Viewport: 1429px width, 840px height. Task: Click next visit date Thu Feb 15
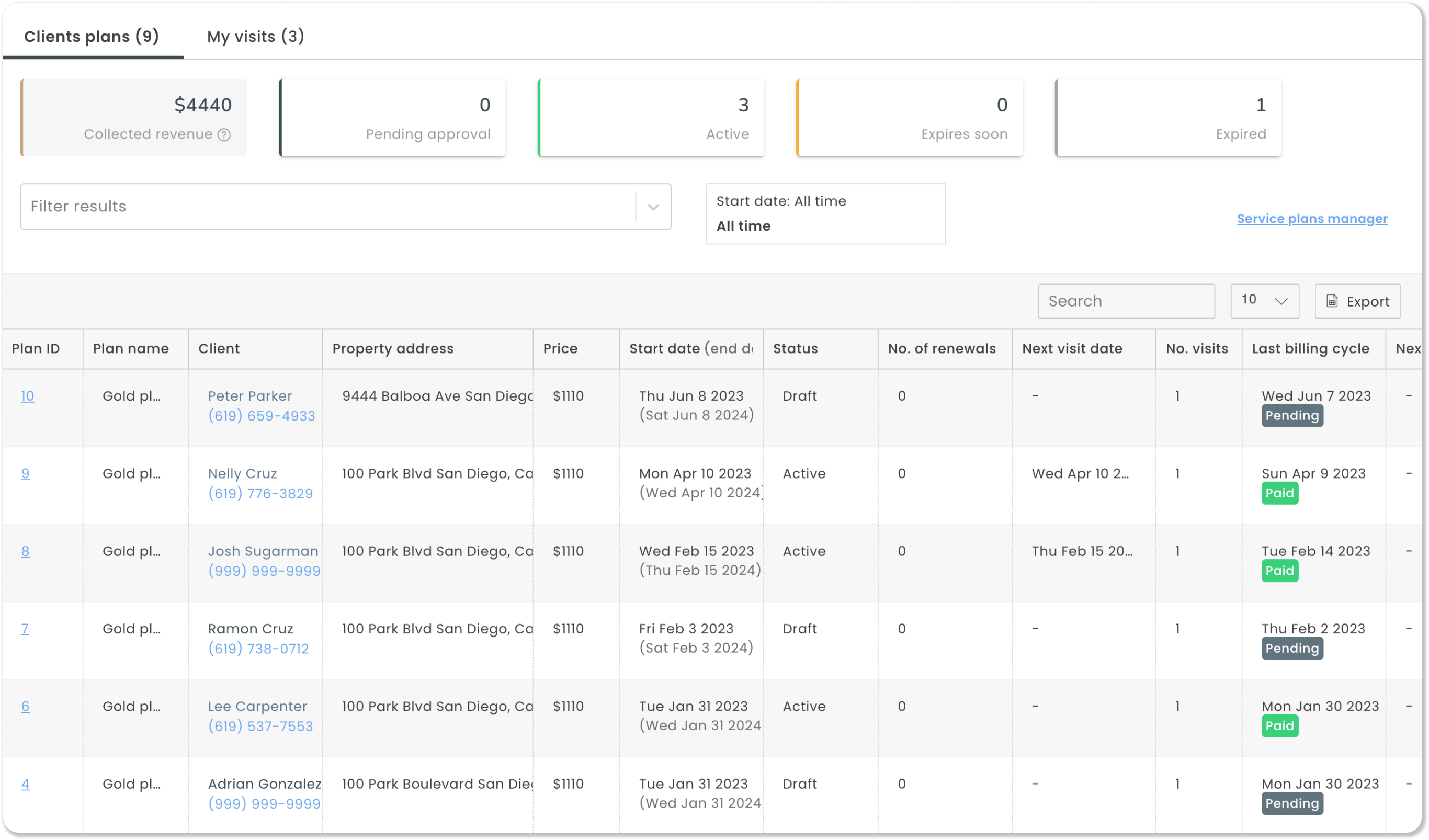pyautogui.click(x=1082, y=551)
